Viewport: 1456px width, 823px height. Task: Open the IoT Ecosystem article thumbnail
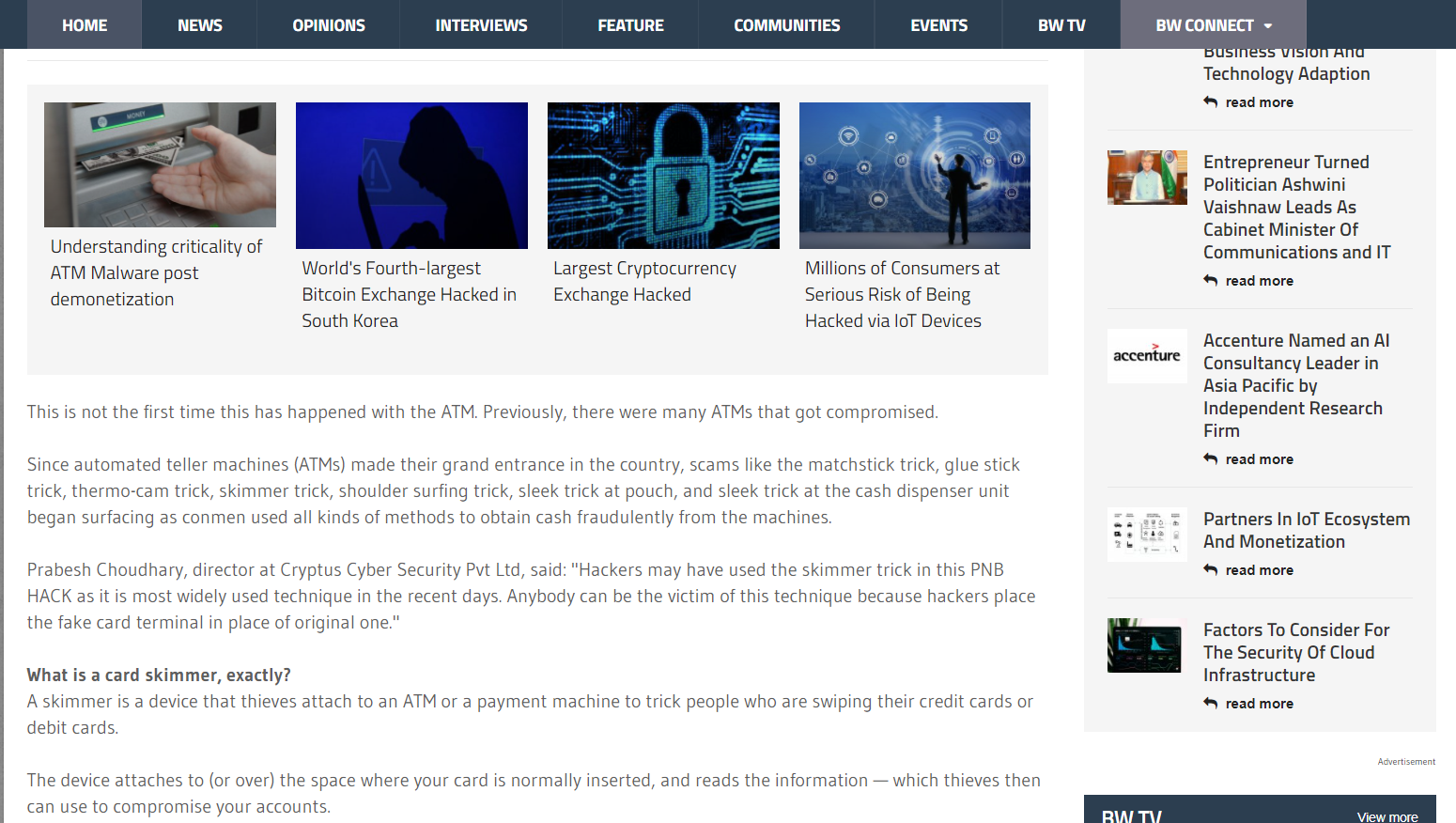pyautogui.click(x=1147, y=535)
